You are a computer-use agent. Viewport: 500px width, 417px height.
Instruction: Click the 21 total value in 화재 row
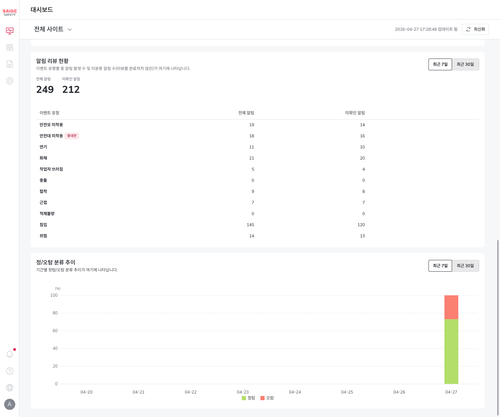tap(252, 158)
